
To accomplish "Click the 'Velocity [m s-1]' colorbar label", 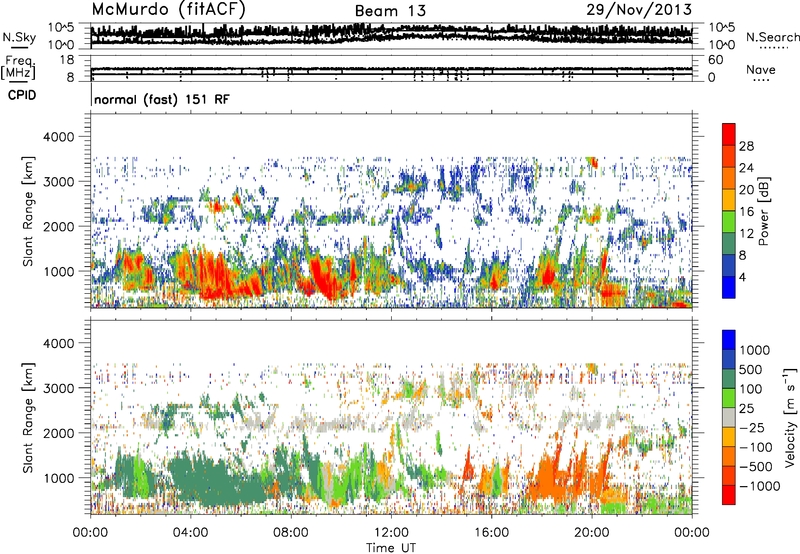I will click(x=790, y=418).
